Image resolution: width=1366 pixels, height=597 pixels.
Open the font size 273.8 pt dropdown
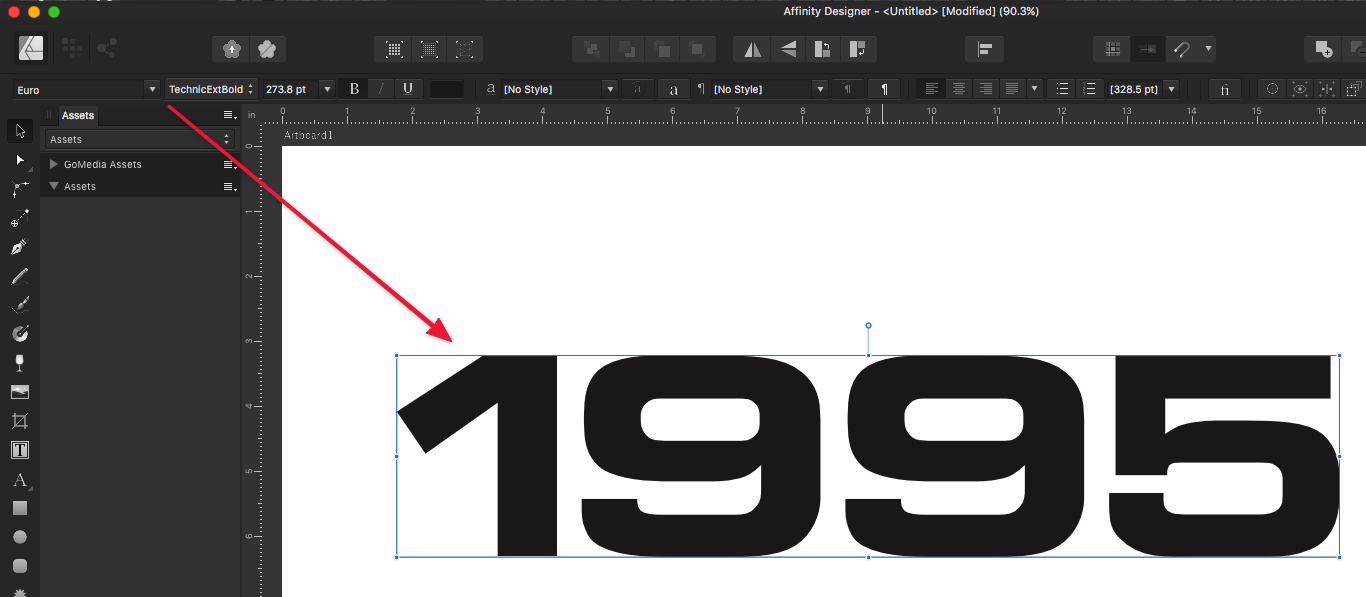point(326,90)
